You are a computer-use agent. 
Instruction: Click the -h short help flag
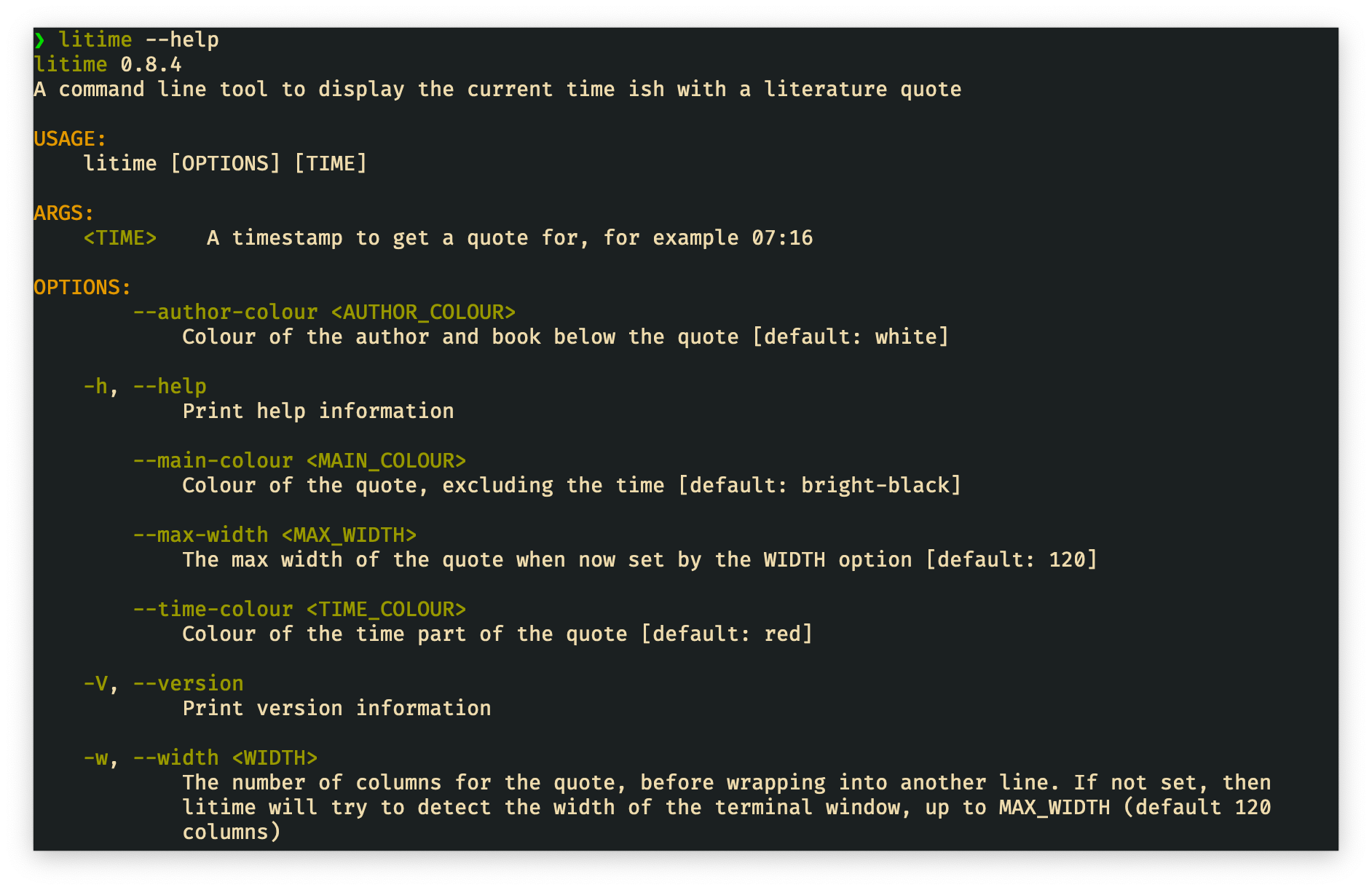coord(95,387)
